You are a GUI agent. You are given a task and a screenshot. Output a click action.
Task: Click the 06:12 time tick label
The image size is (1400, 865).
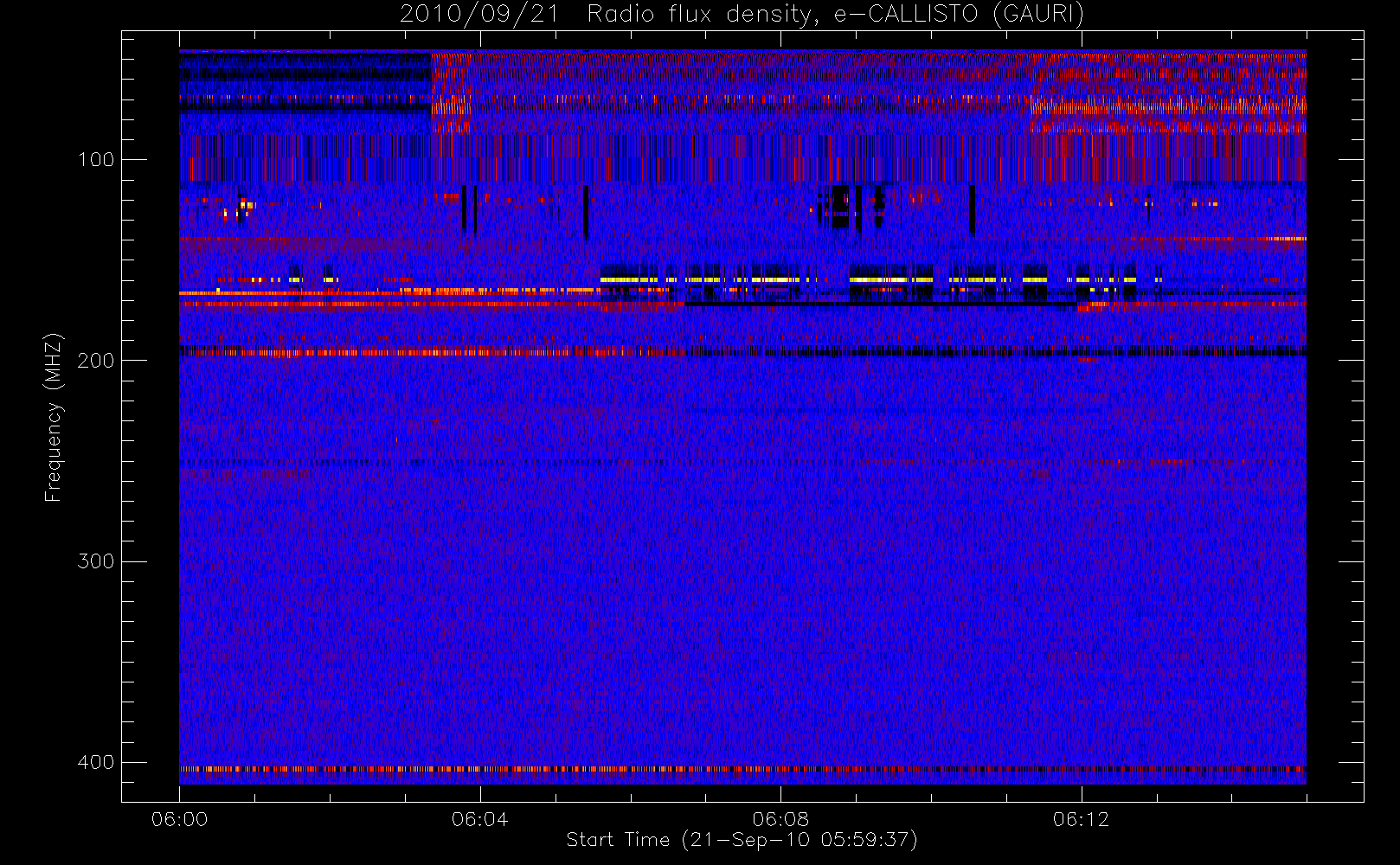point(1081,819)
